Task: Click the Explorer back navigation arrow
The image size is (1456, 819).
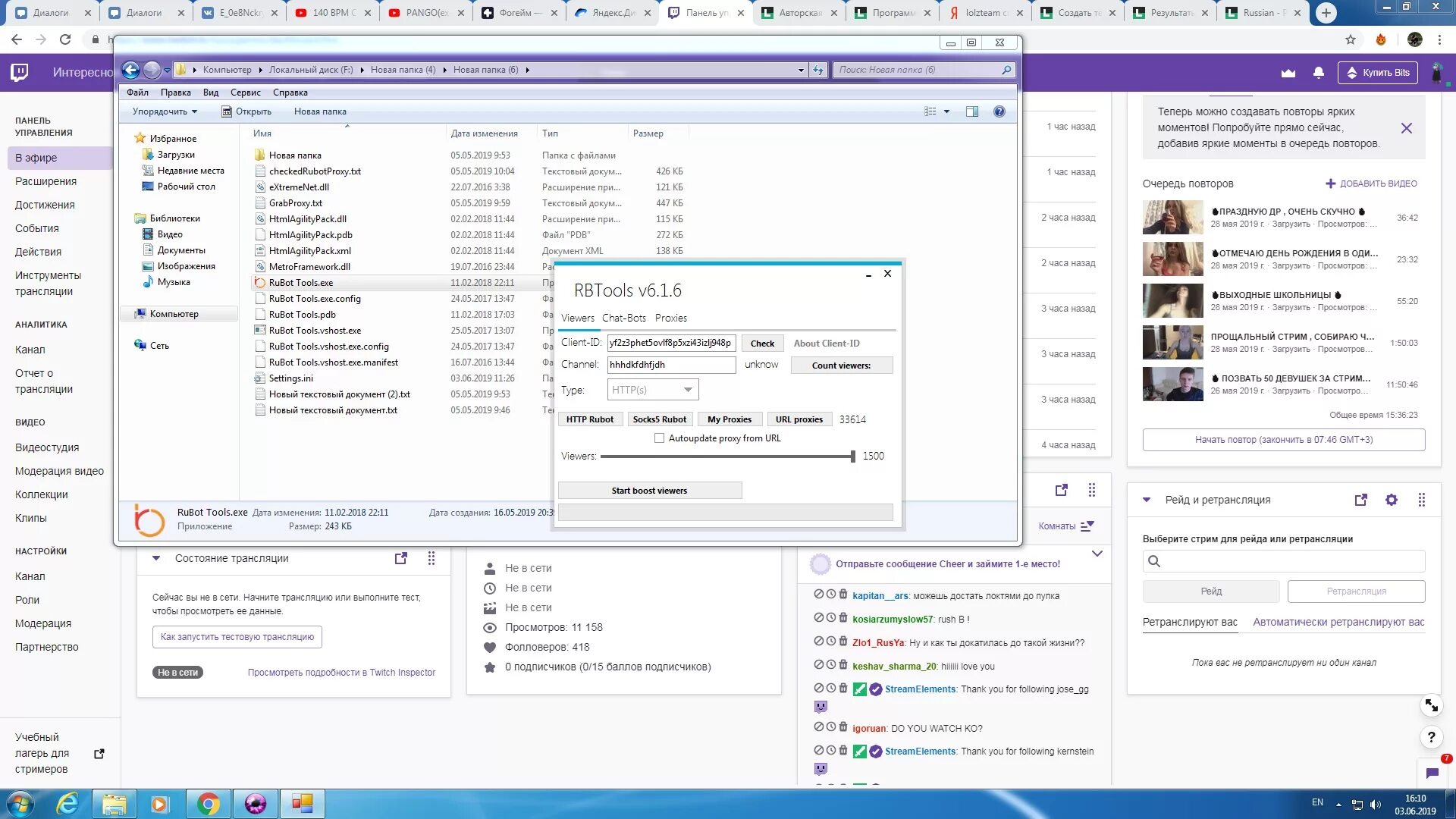Action: click(x=130, y=70)
